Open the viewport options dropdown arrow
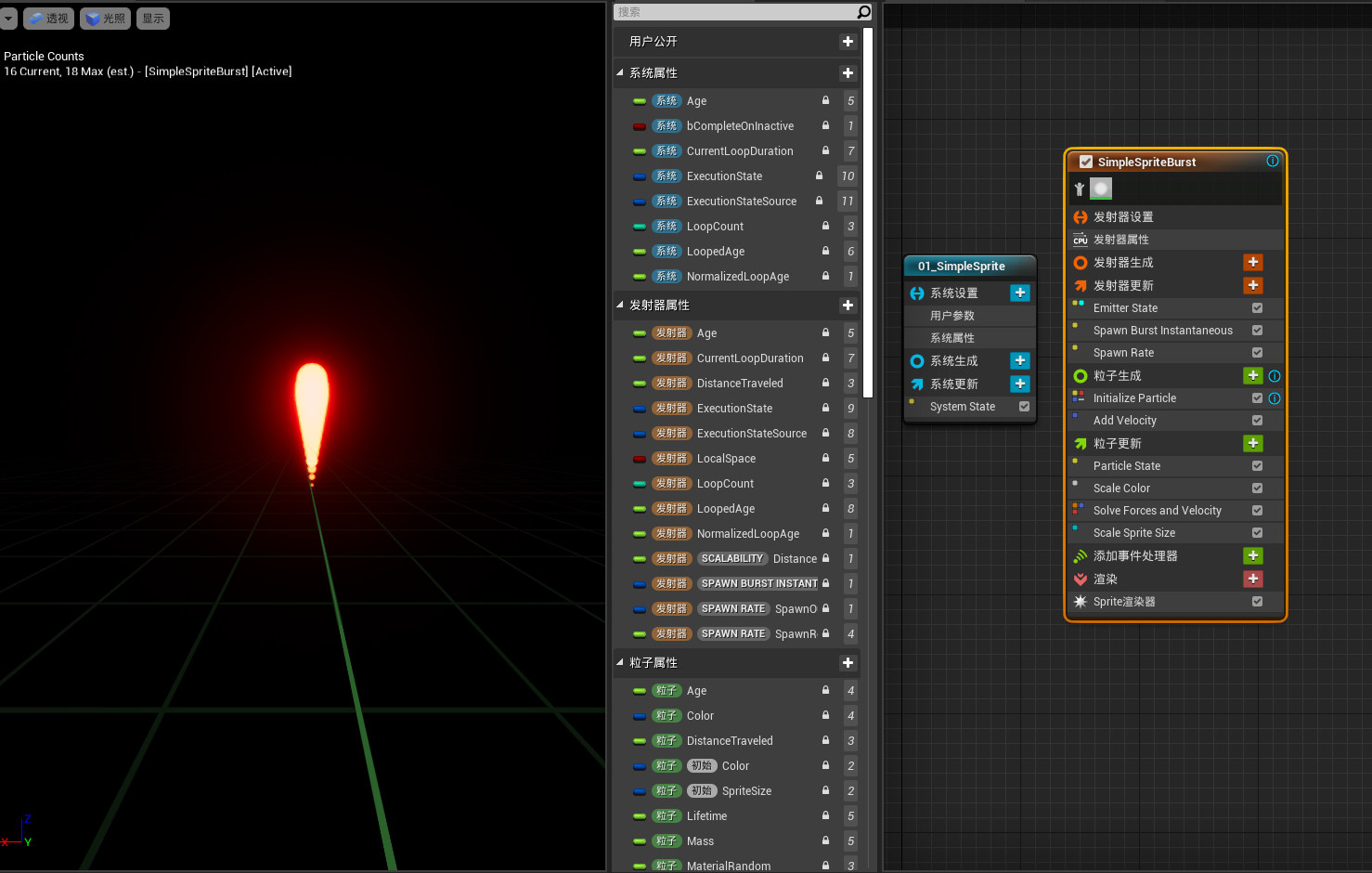The image size is (1372, 873). pyautogui.click(x=8, y=18)
